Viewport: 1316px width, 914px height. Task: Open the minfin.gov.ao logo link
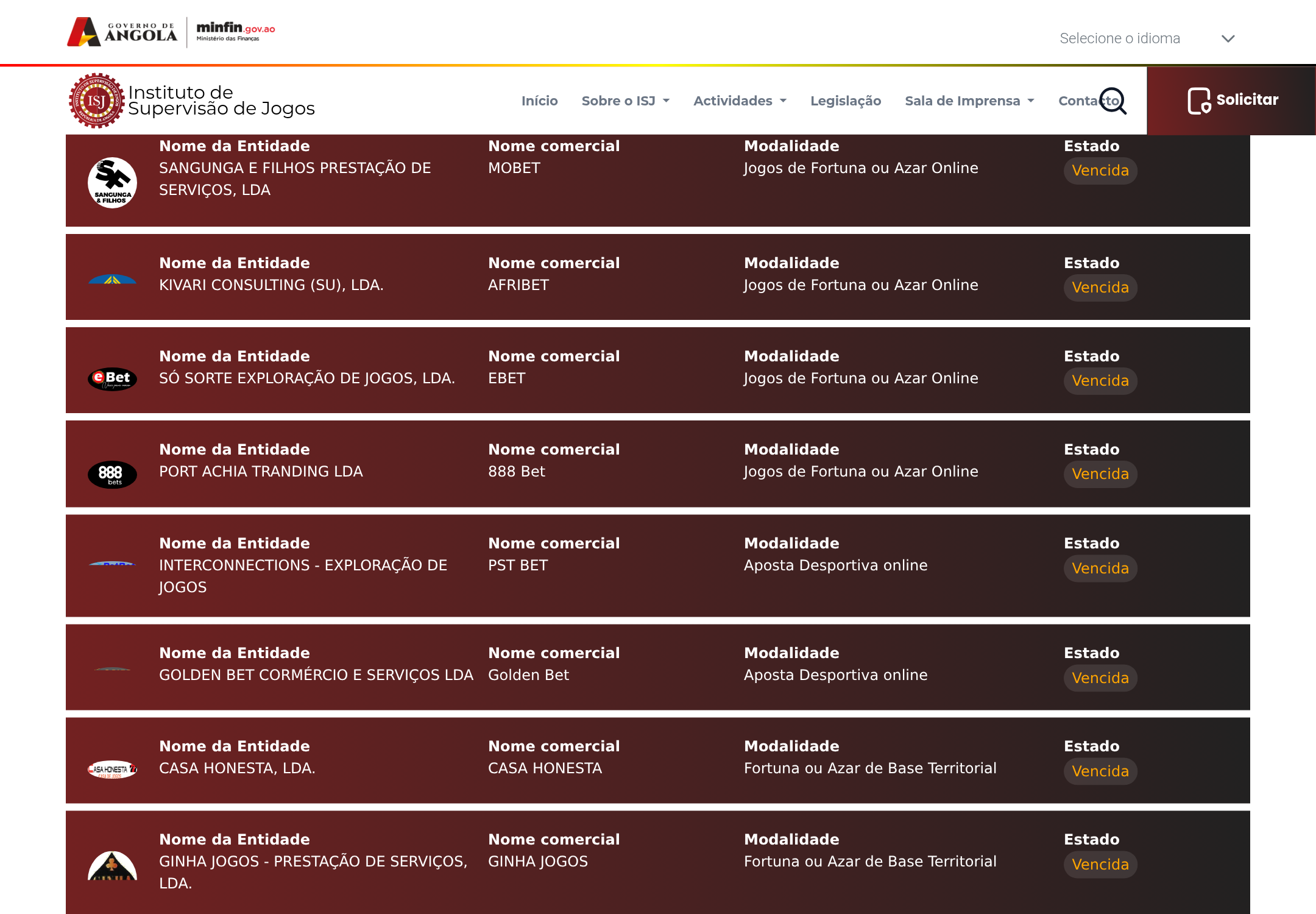(235, 31)
